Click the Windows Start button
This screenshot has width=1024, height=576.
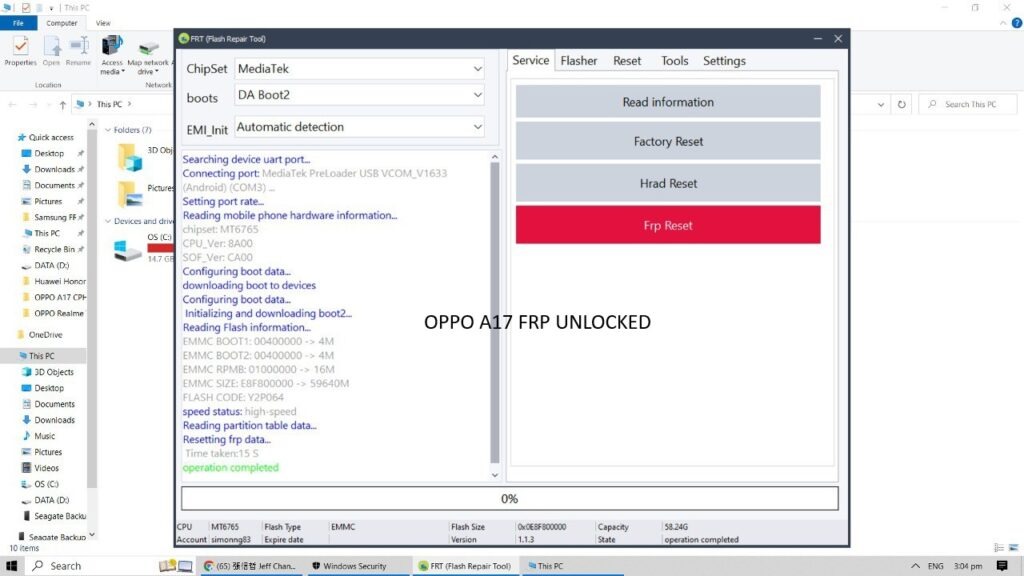11,566
